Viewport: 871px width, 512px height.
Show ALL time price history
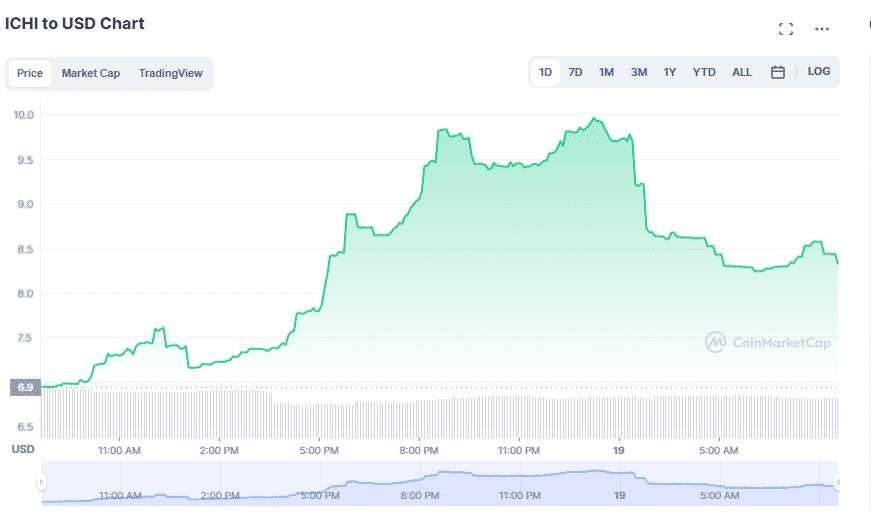tap(741, 72)
